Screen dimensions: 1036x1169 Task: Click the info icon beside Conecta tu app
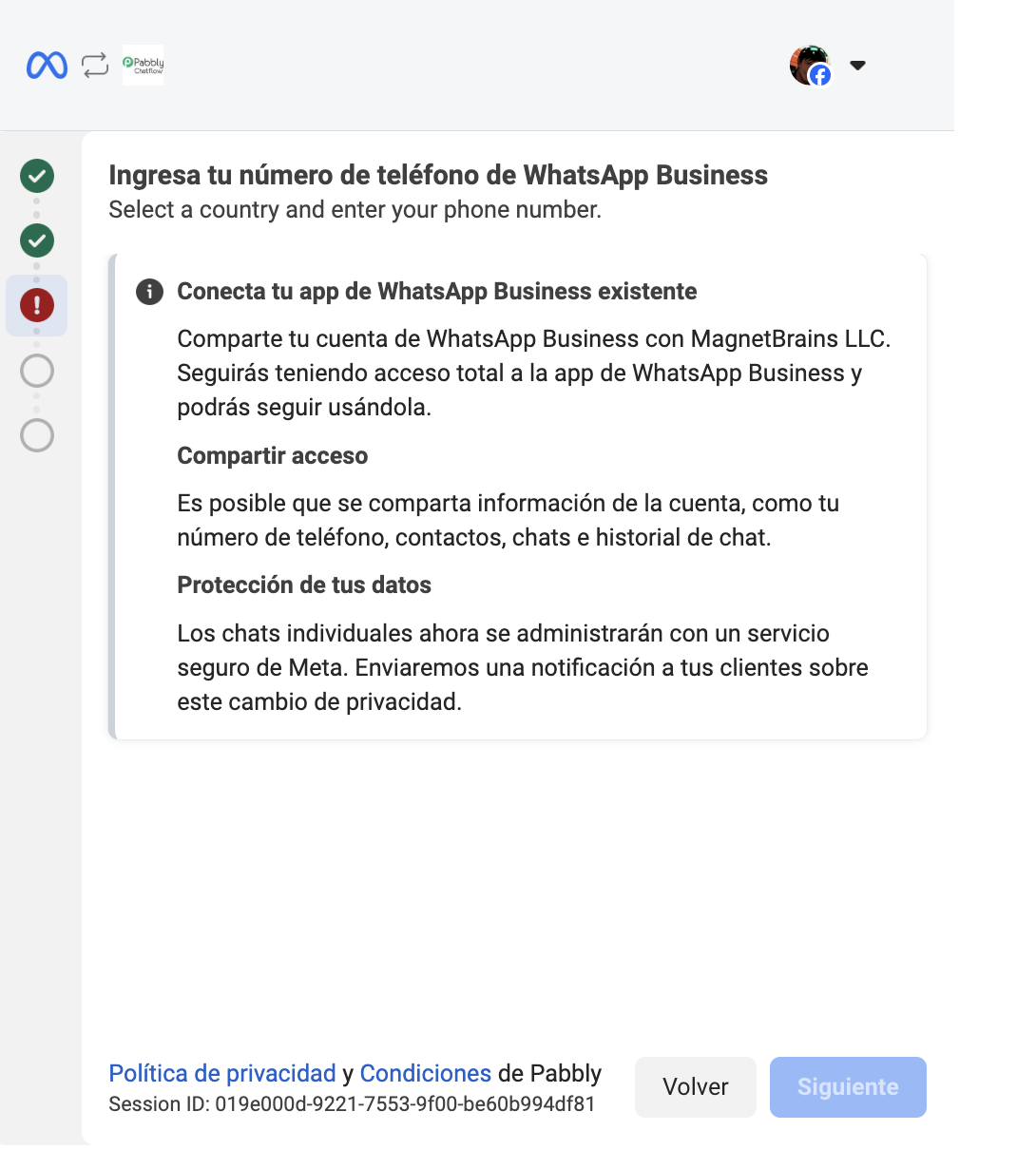click(149, 292)
